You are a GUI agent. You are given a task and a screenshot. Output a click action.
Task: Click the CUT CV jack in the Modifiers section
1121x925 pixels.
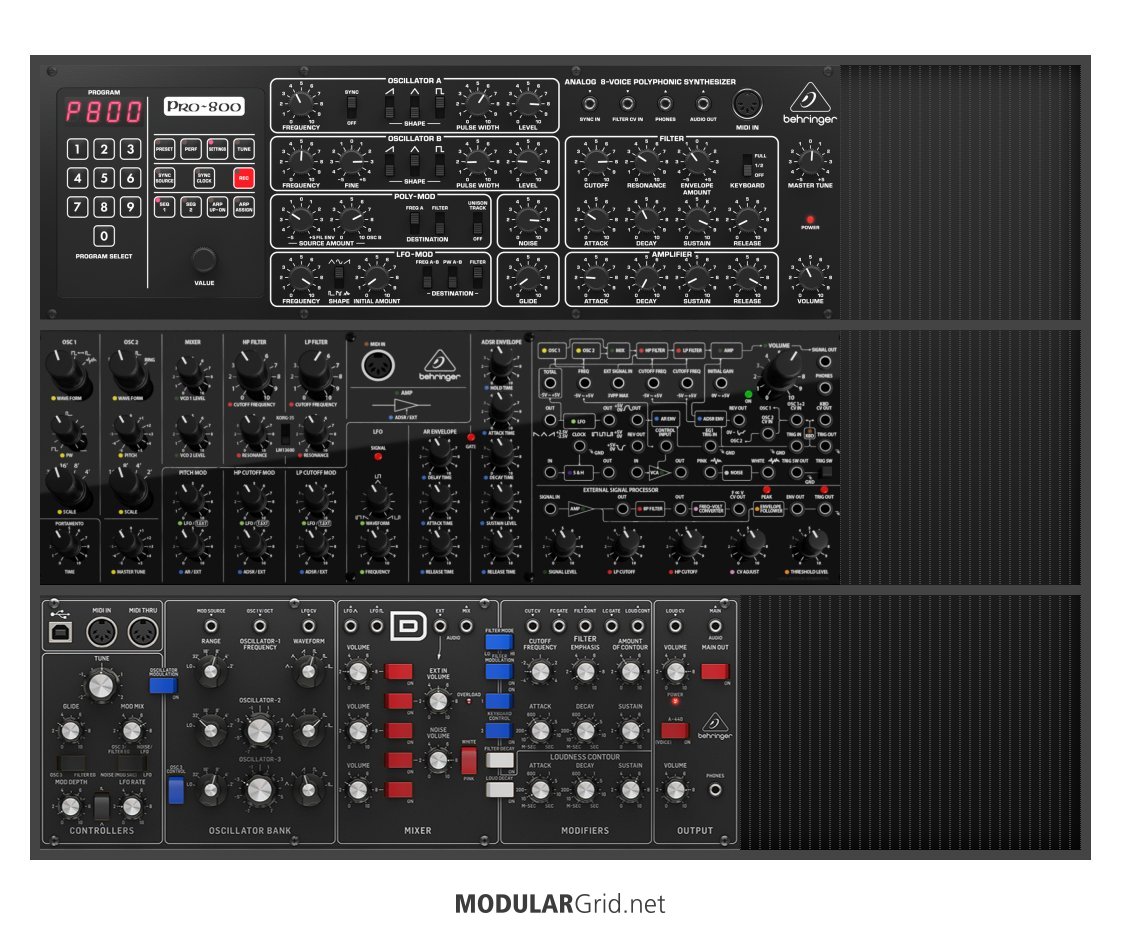click(533, 626)
